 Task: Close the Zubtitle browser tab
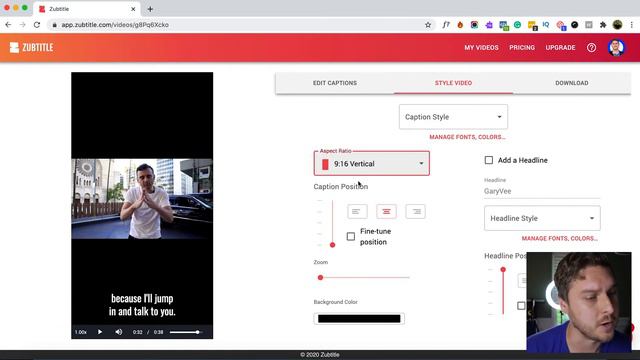(x=133, y=9)
